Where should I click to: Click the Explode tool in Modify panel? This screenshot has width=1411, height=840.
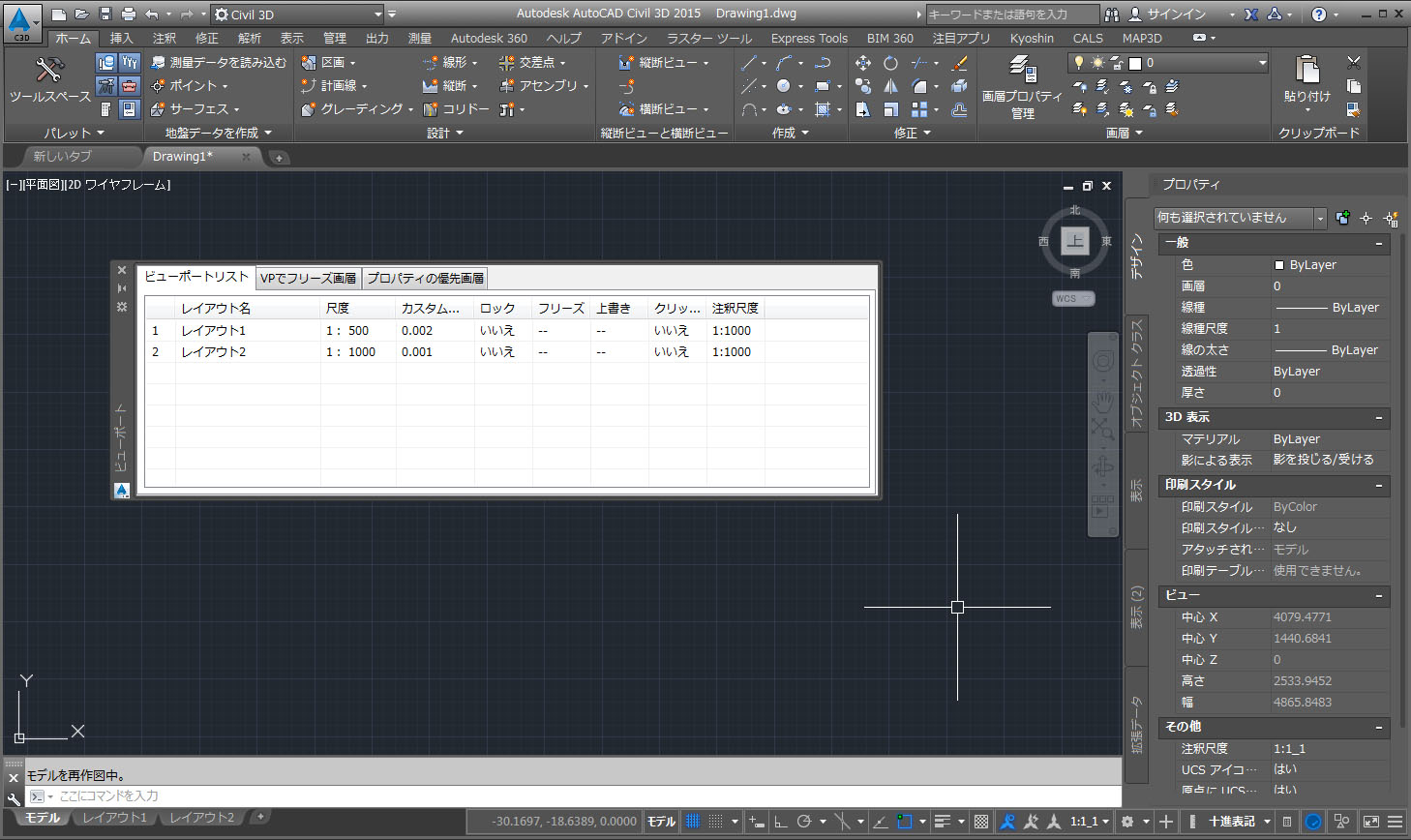[x=959, y=86]
